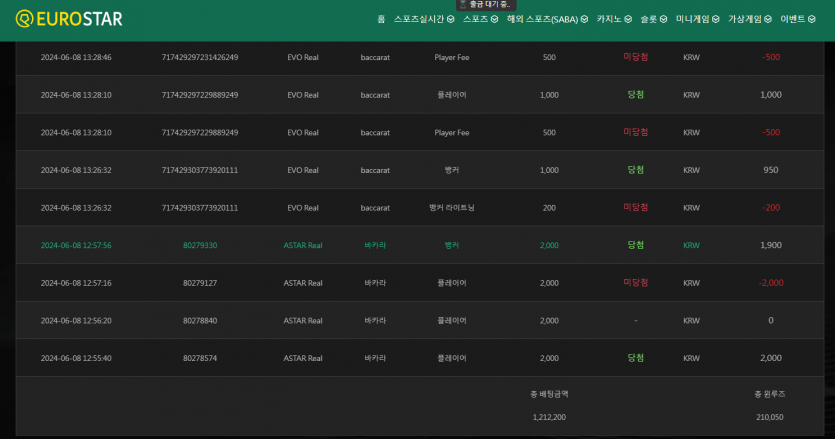This screenshot has height=439, width=835.
Task: Expand the 카지노 chevron icon
Action: coord(628,19)
